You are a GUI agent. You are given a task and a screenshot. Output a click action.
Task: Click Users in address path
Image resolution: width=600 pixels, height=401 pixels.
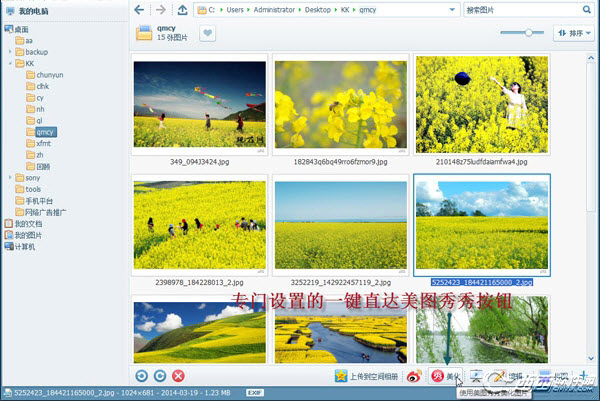click(x=235, y=10)
